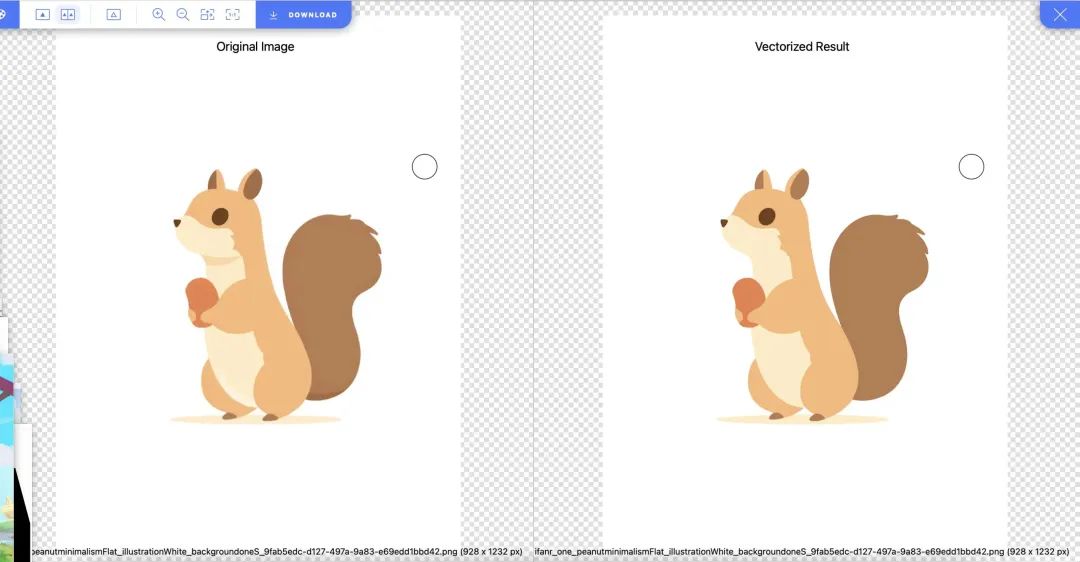Click the "Vectorized Result" heading

point(802,47)
